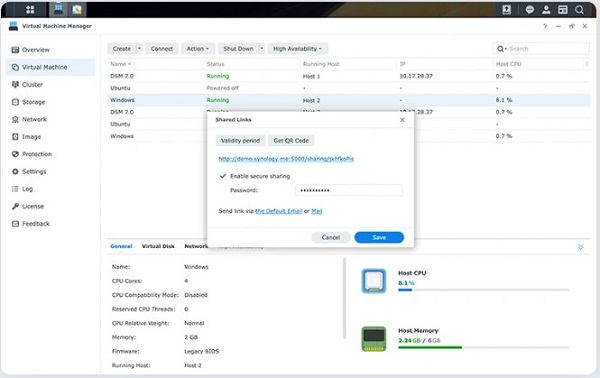The width and height of the screenshot is (600, 378).
Task: Click the Host CPU usage bar
Action: 484,290
